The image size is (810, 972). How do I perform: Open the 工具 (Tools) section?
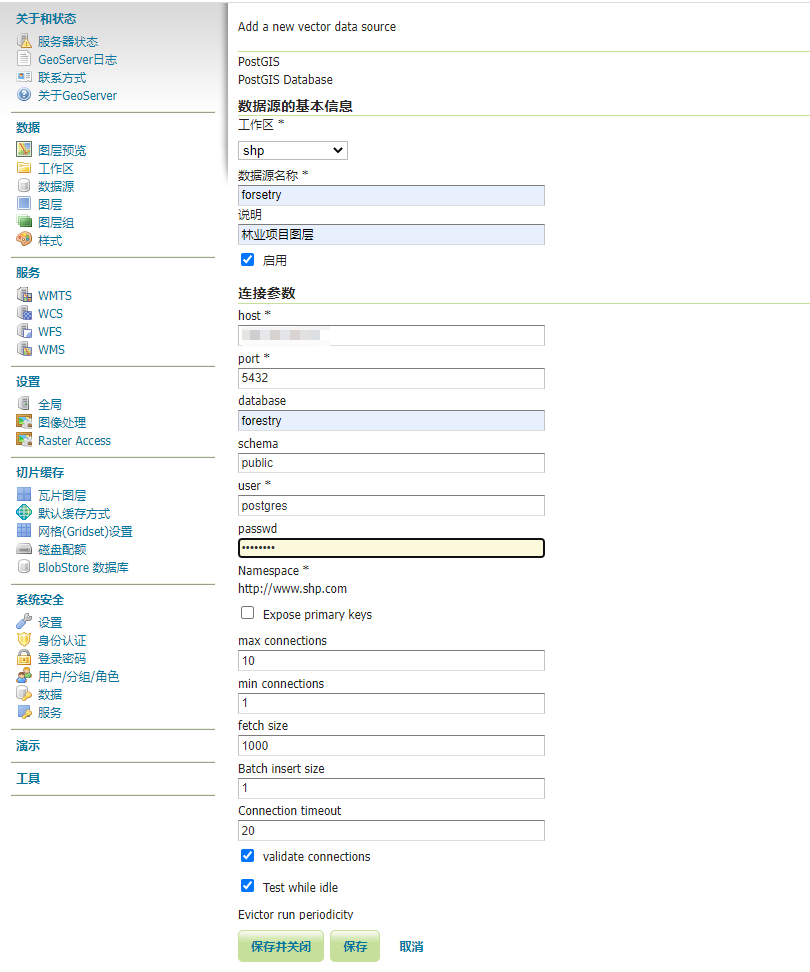[x=28, y=778]
